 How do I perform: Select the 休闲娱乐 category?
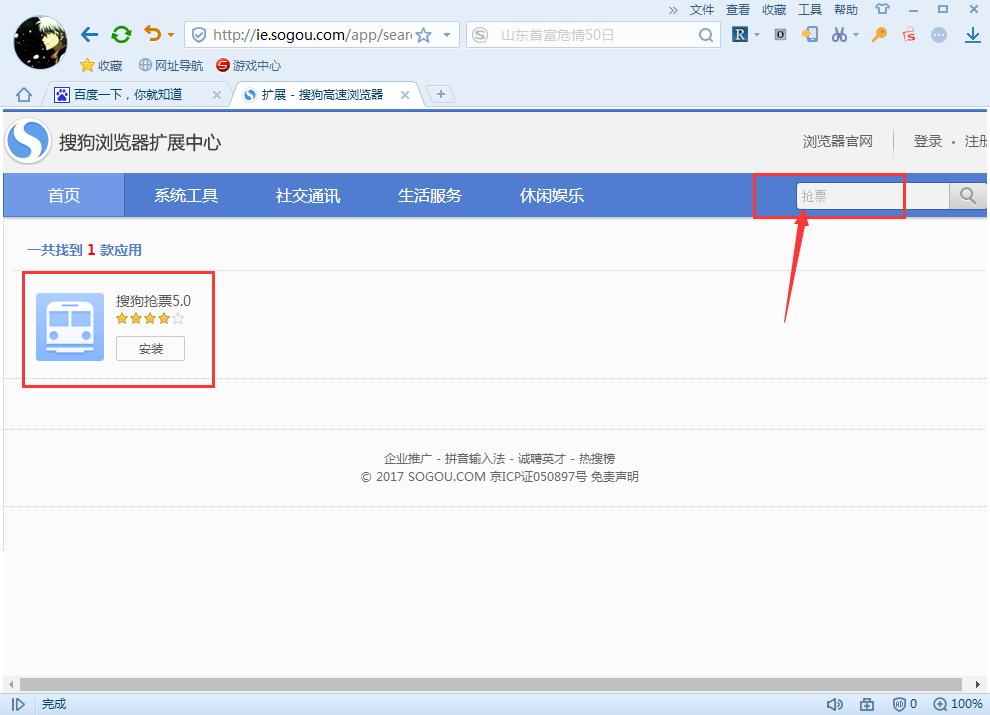tap(550, 195)
